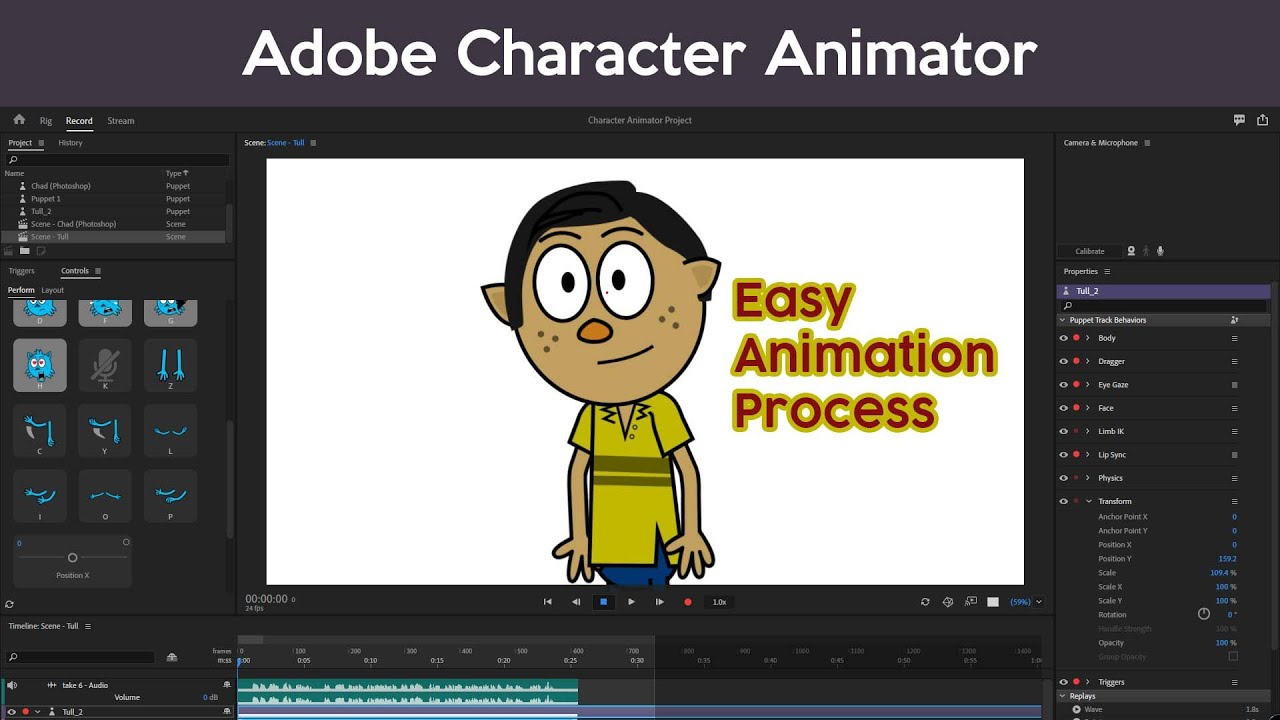Open Face behavior options menu icon

[x=1234, y=408]
